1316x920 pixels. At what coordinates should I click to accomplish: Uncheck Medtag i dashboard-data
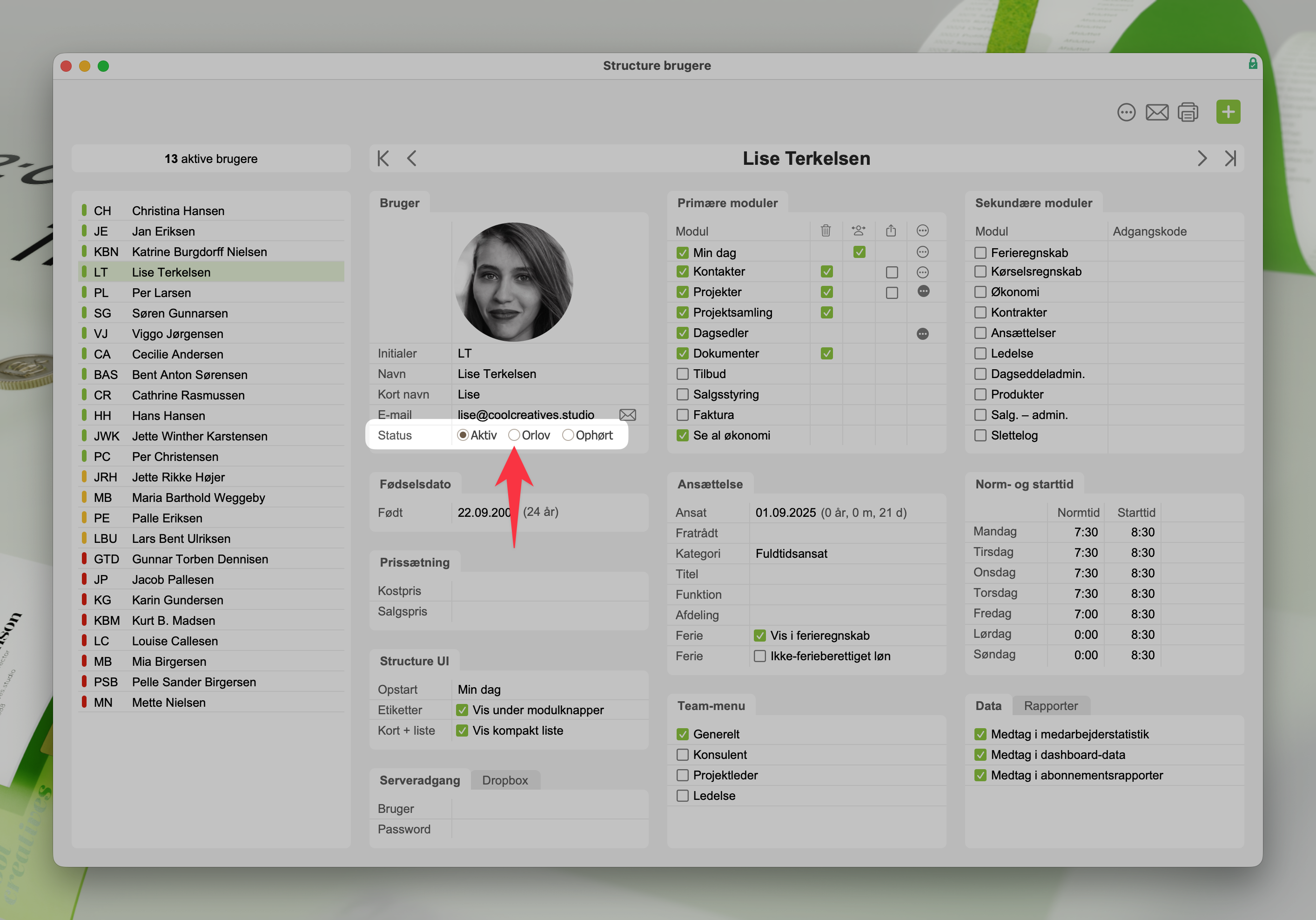tap(980, 755)
